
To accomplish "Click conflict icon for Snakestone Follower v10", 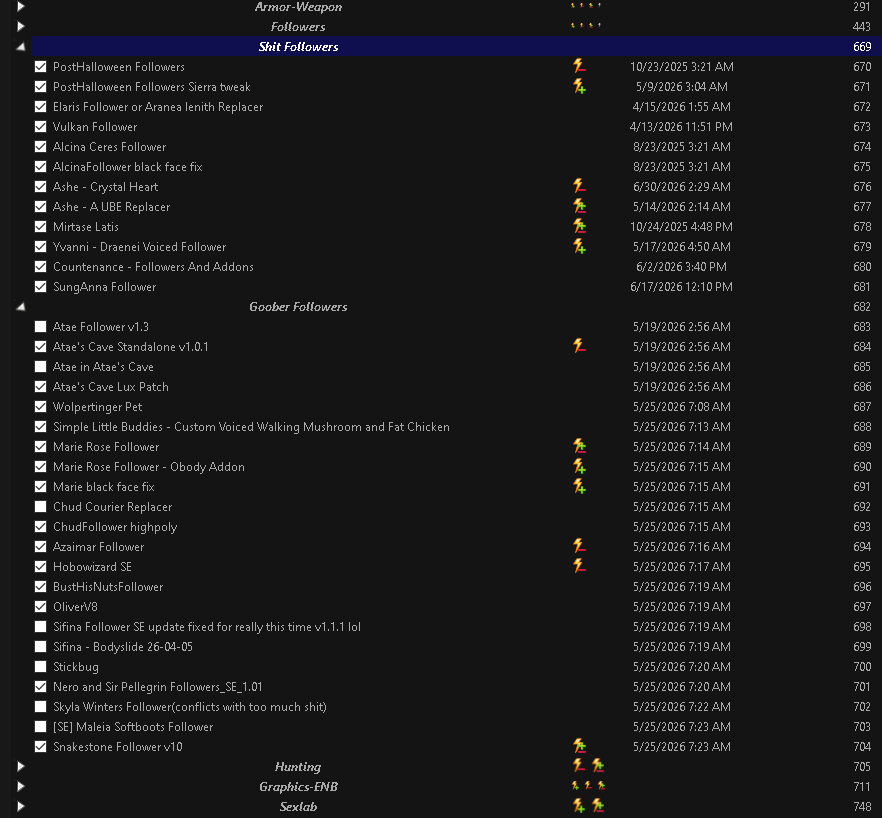I will (579, 747).
